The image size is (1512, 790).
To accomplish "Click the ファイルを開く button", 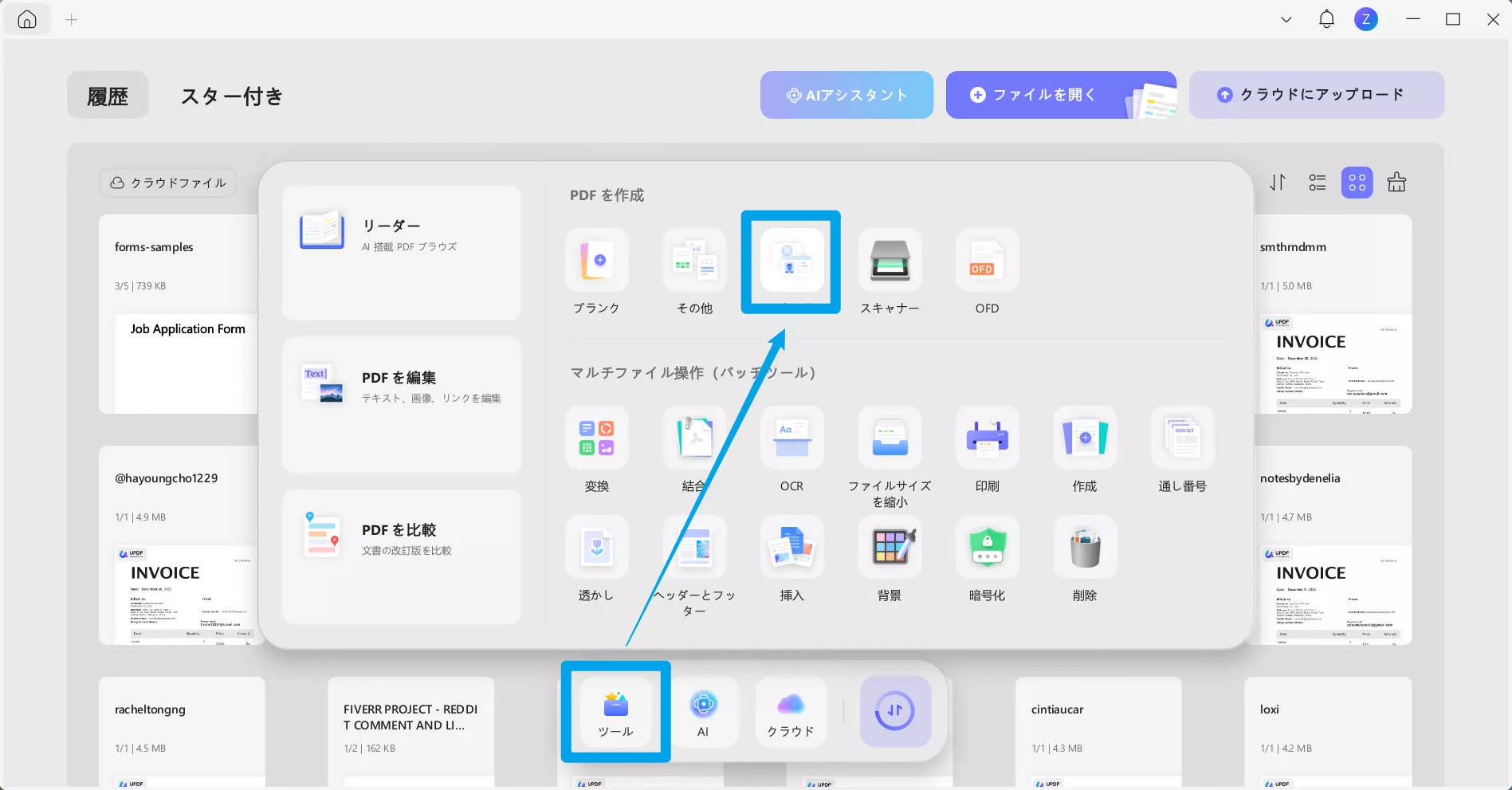I will point(1044,94).
